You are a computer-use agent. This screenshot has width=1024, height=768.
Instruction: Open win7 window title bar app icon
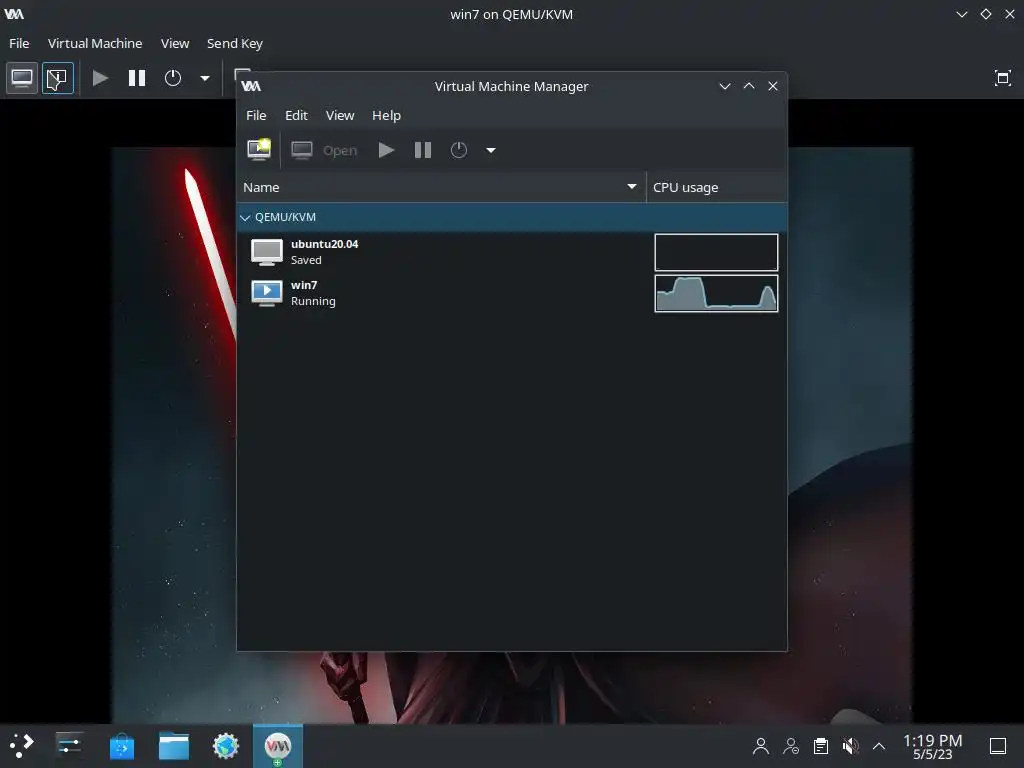coord(14,14)
